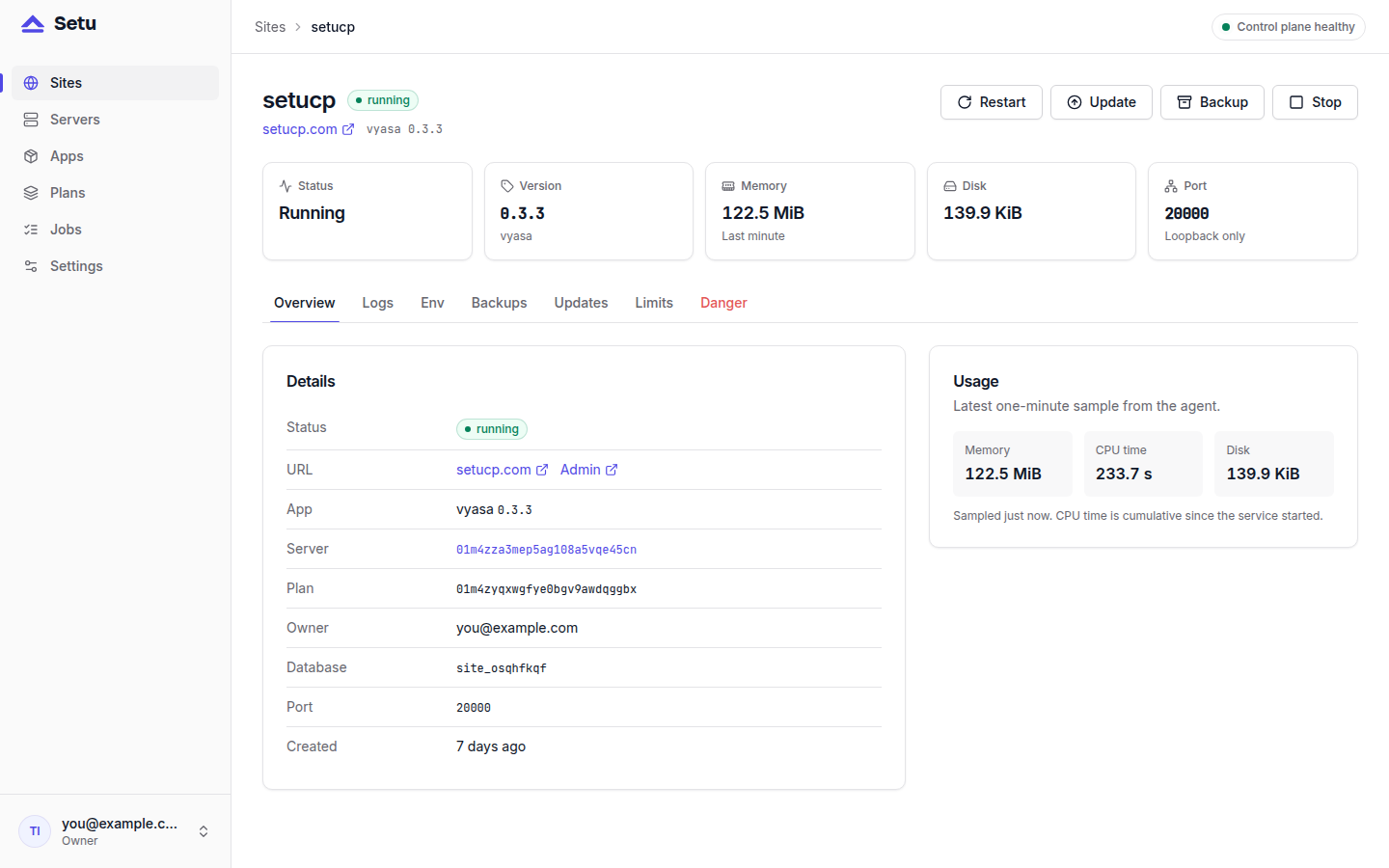Click the running status badge in Details
The width and height of the screenshot is (1389, 868).
492,429
